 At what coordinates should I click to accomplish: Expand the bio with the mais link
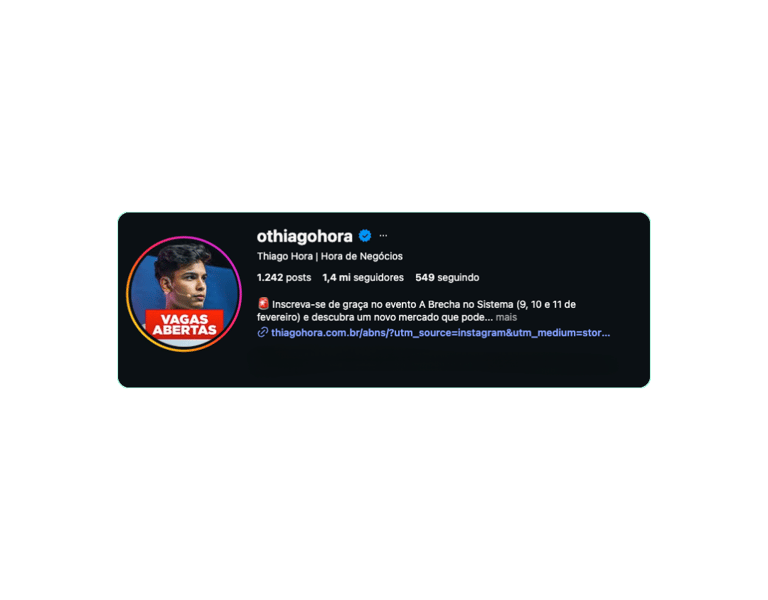coord(506,317)
